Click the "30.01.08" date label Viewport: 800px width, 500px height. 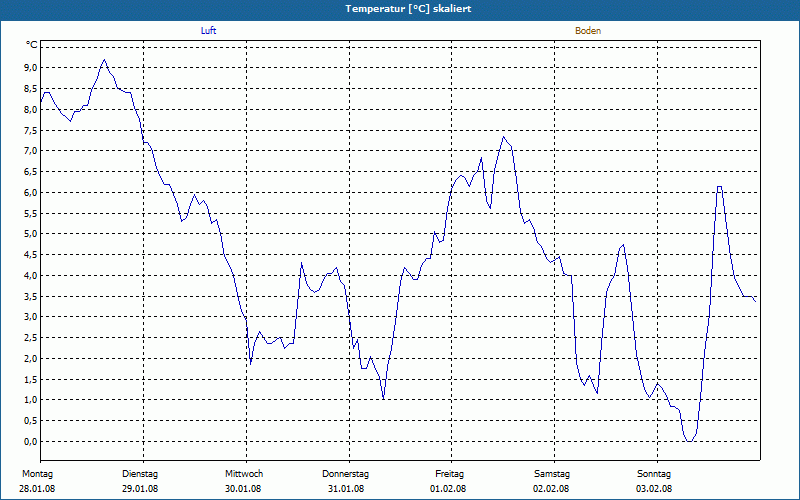pyautogui.click(x=243, y=489)
